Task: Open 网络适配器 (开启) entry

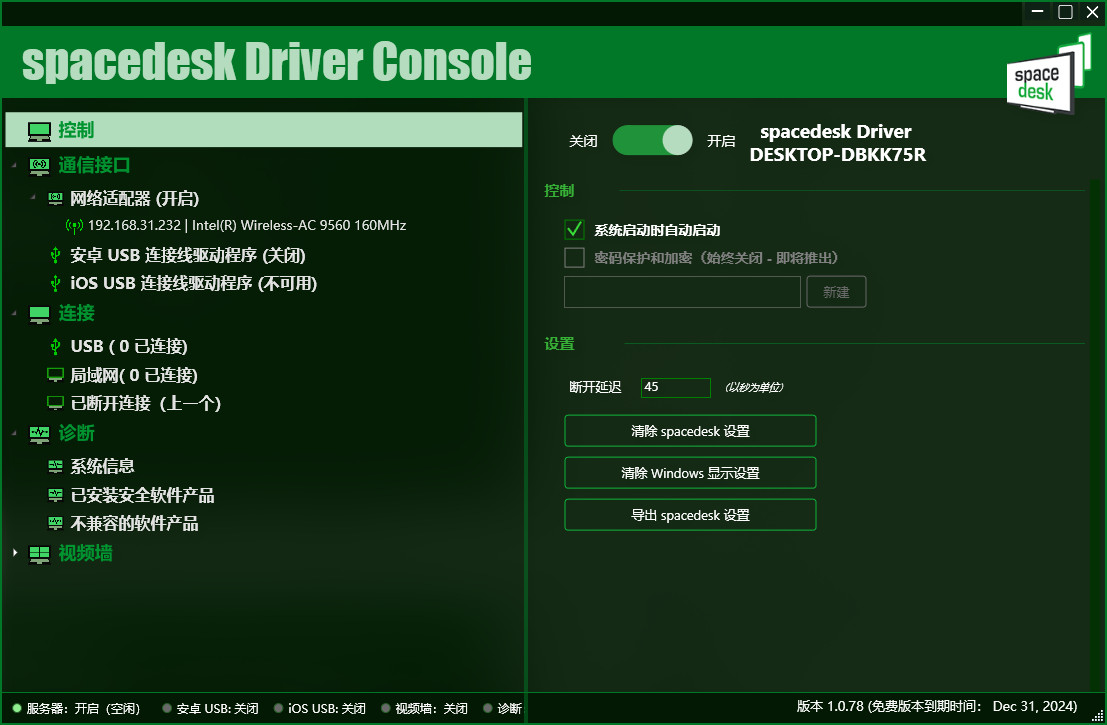Action: click(134, 198)
